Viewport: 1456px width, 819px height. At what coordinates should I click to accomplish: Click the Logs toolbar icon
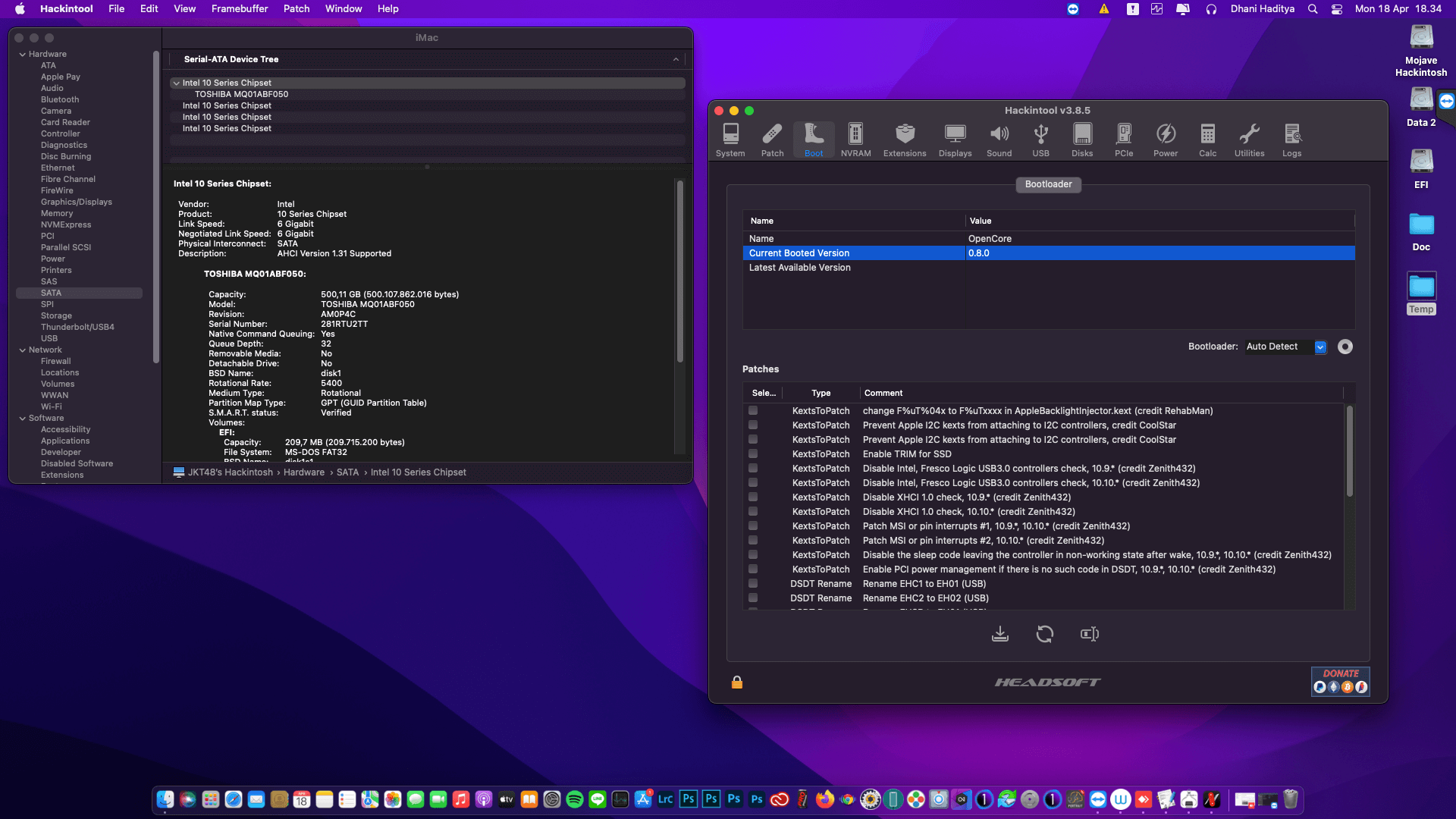(1291, 140)
